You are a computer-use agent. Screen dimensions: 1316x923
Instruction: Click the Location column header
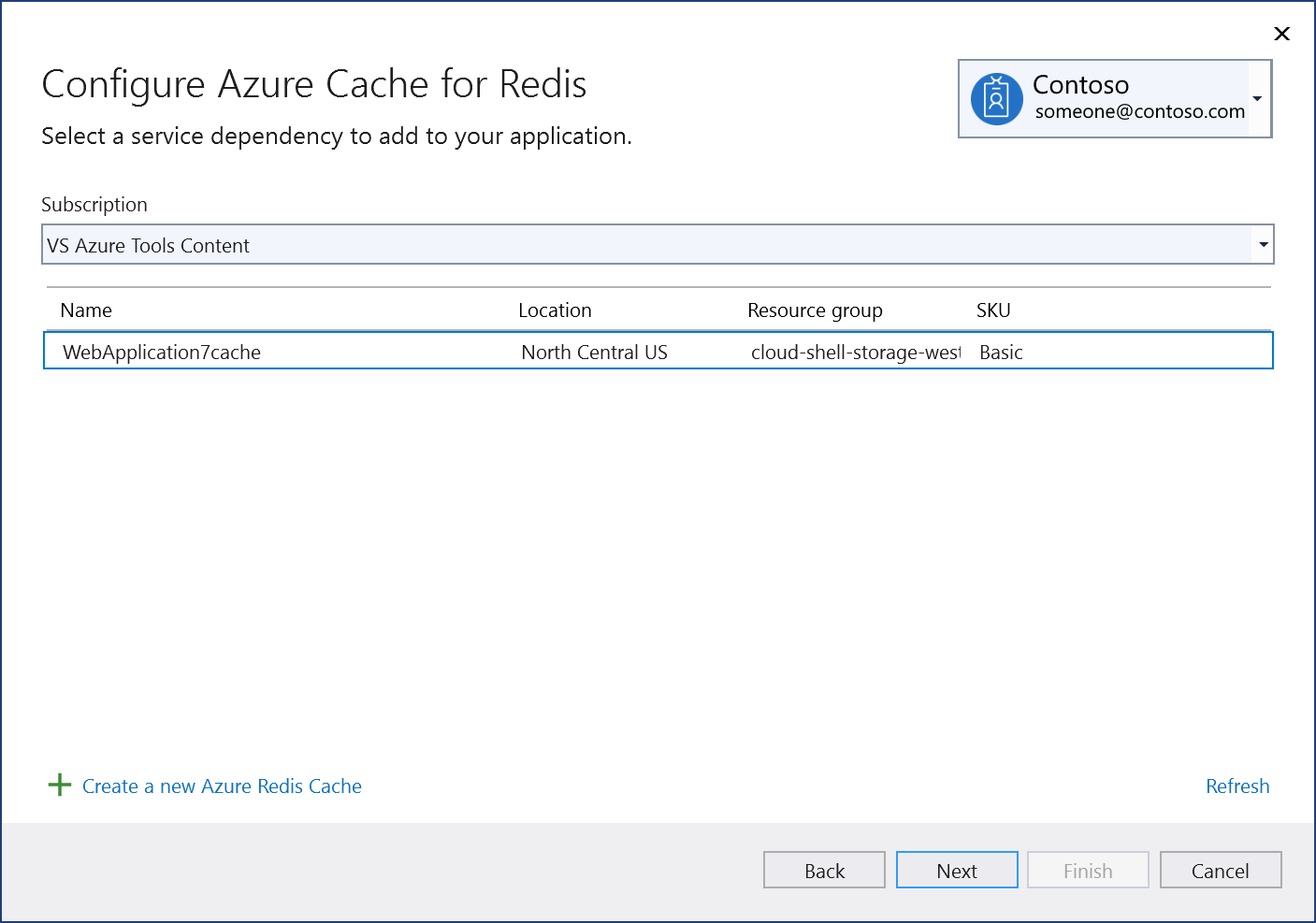555,310
